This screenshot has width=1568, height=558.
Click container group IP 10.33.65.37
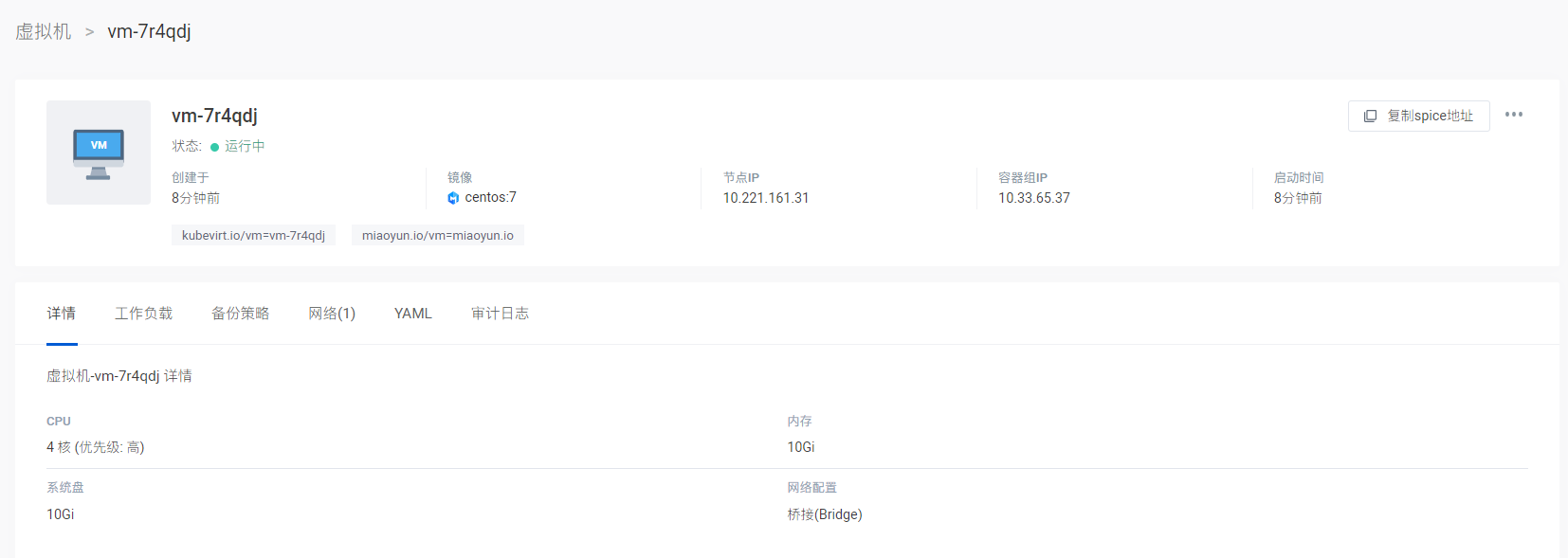pos(1034,198)
